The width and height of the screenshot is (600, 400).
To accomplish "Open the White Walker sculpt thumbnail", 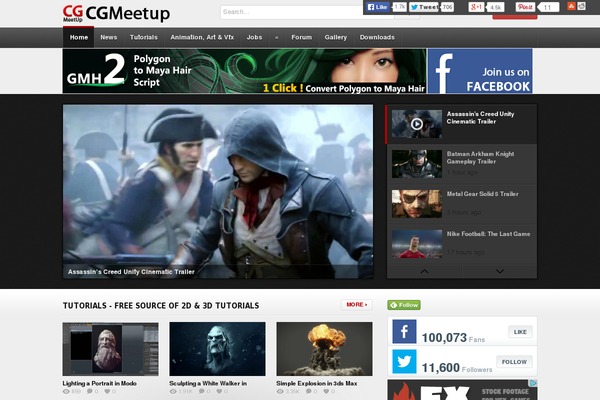I will click(217, 349).
